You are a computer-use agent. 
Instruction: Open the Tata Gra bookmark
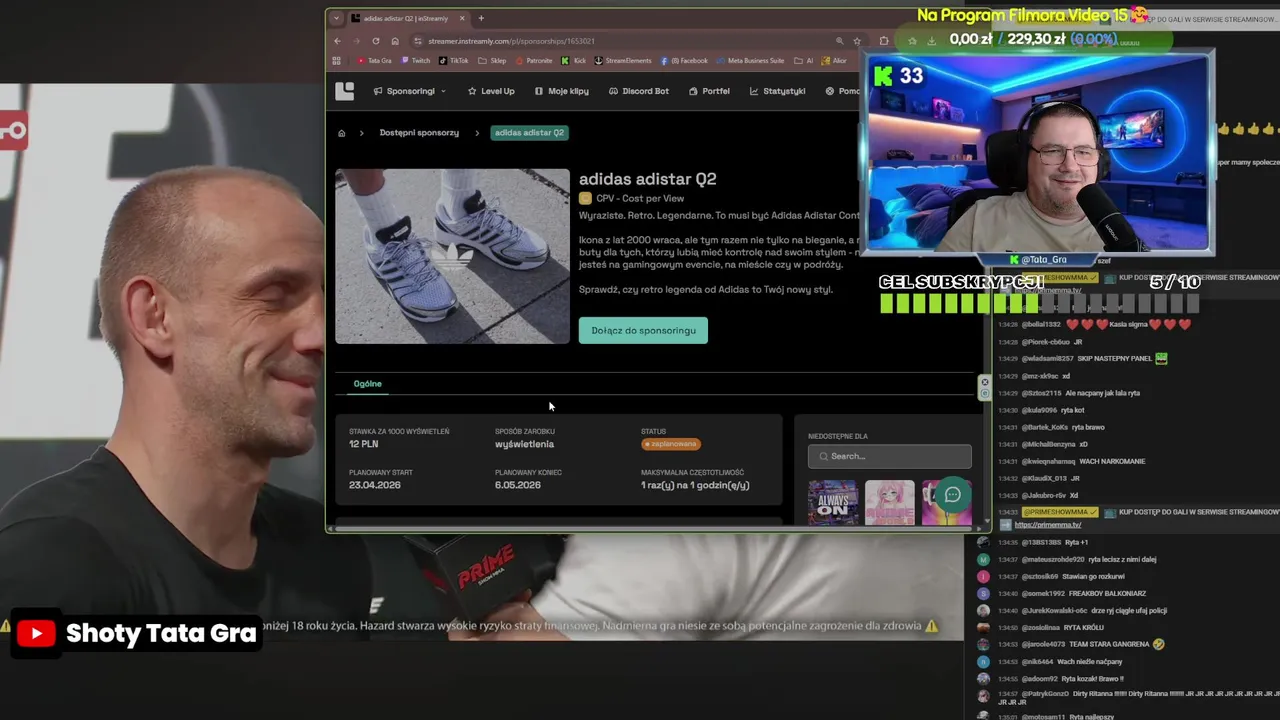coord(375,61)
